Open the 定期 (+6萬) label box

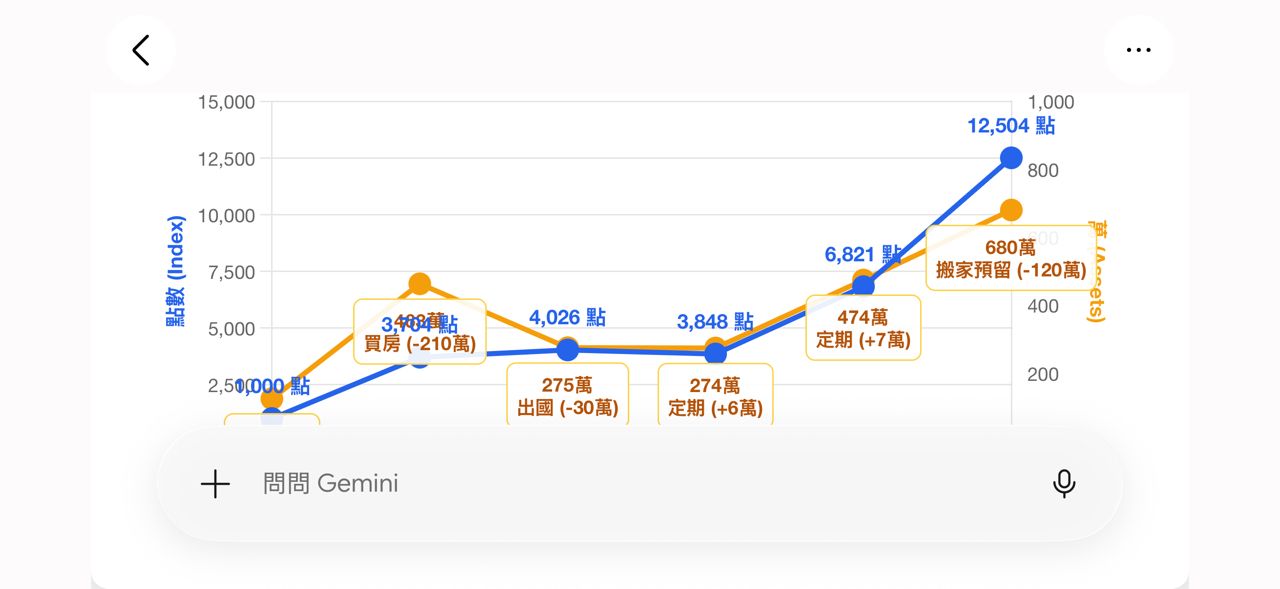(716, 396)
